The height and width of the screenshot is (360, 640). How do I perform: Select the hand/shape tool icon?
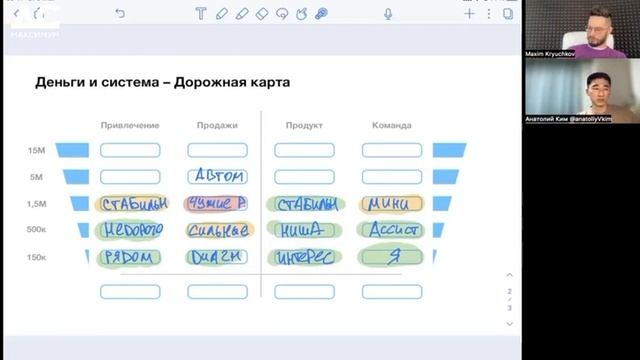[x=301, y=14]
